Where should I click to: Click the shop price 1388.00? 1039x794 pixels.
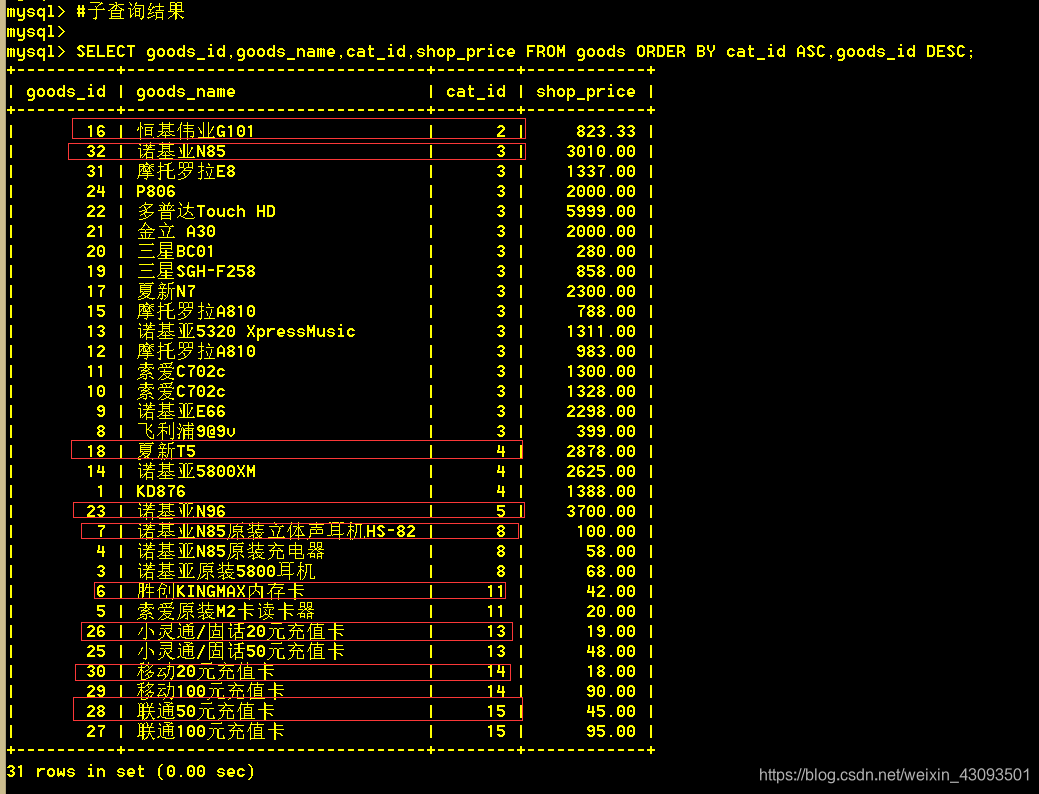coord(601,491)
